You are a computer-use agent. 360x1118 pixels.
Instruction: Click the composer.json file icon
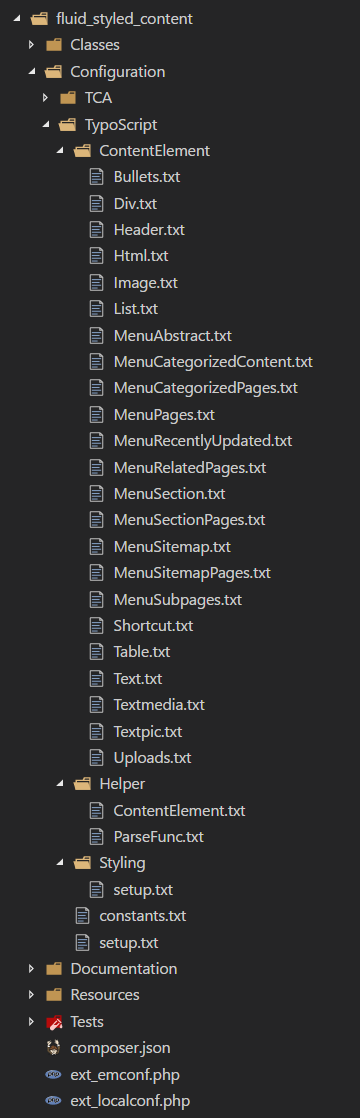pyautogui.click(x=53, y=1047)
